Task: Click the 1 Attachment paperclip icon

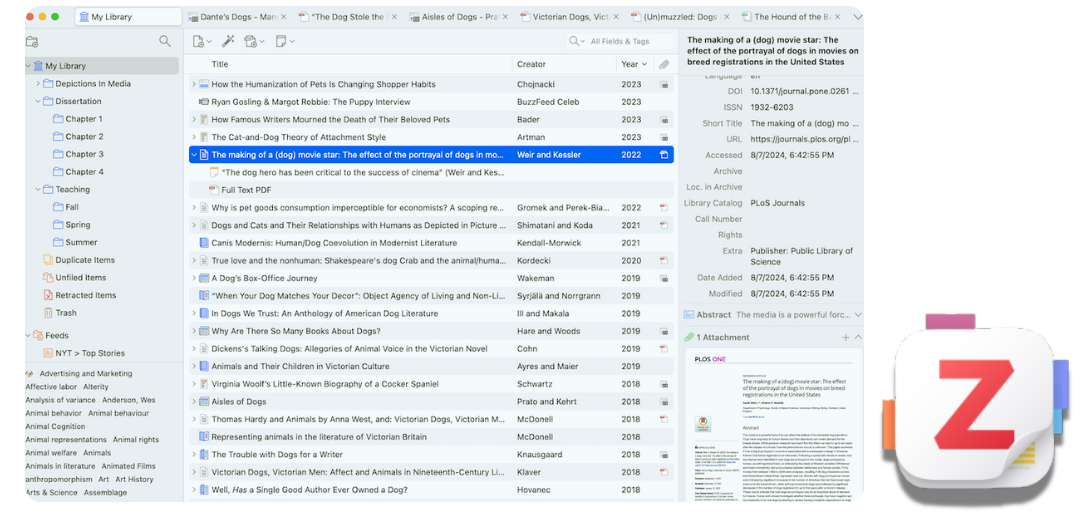Action: click(689, 338)
